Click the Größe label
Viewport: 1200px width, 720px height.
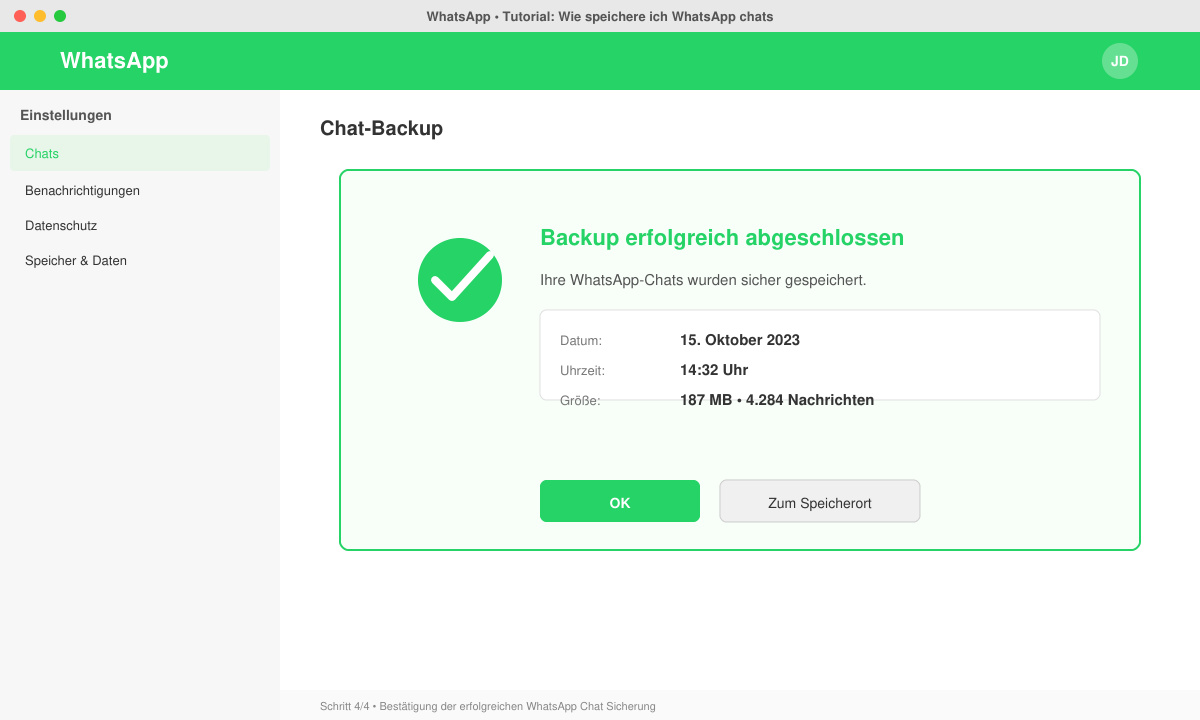pos(580,401)
